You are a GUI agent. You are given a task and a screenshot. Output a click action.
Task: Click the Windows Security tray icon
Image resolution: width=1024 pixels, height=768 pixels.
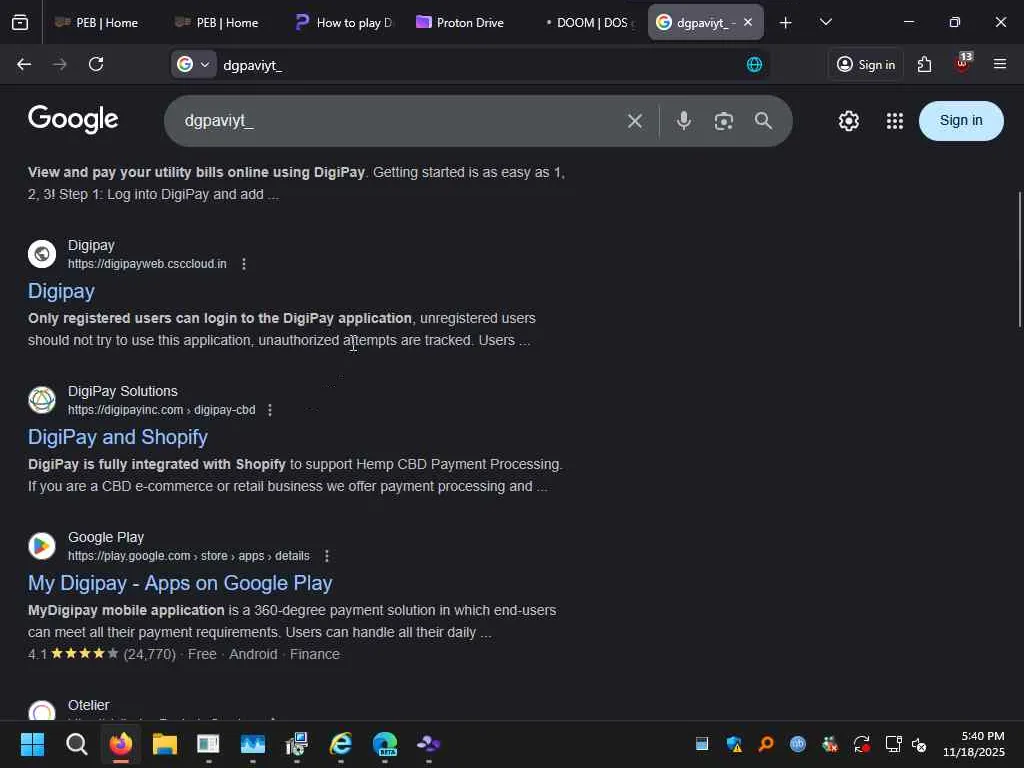(734, 744)
